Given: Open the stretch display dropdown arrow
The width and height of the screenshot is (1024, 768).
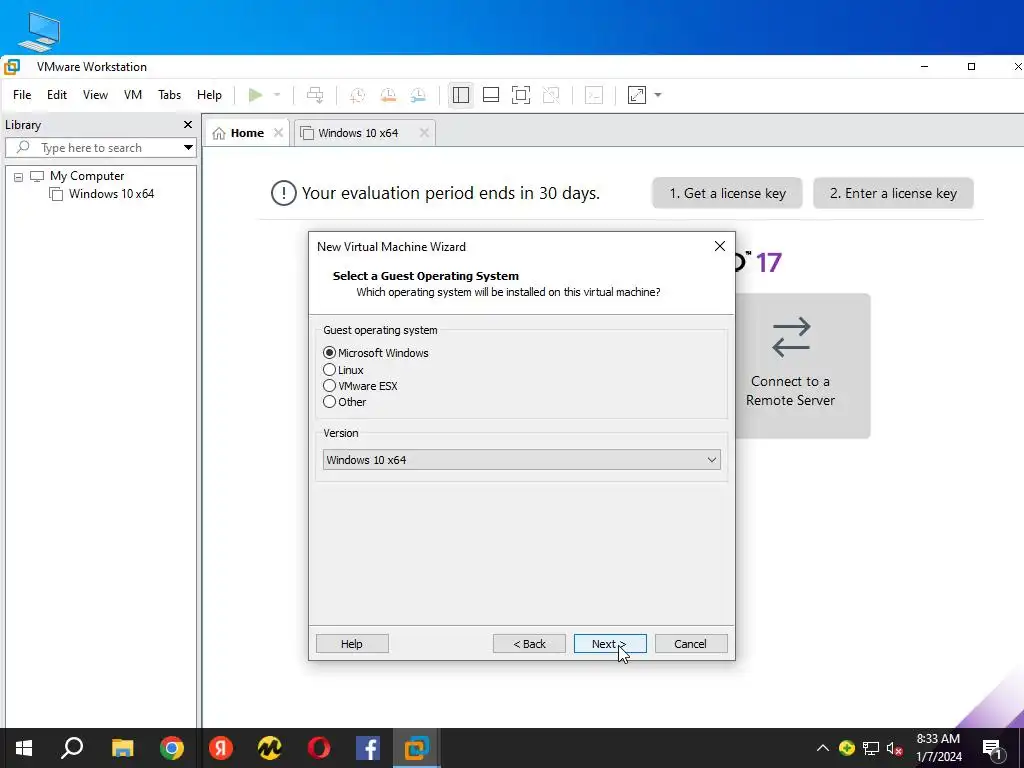Looking at the screenshot, I should (x=658, y=95).
